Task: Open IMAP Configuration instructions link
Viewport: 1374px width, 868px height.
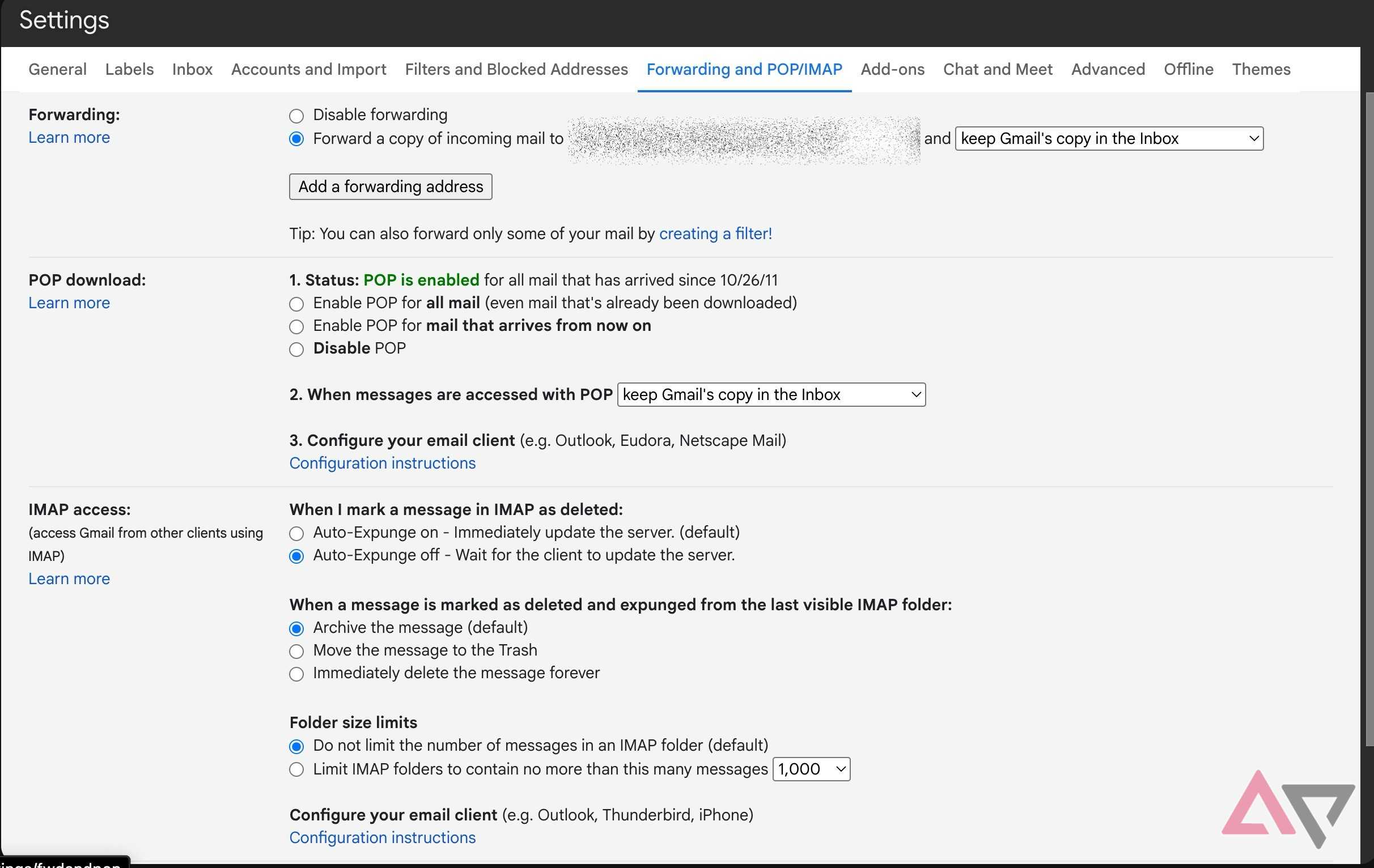Action: 382,838
